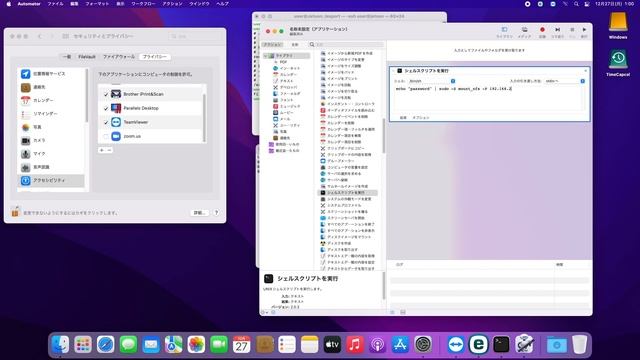This screenshot has width=640, height=360.
Task: Open Spotlight search in the menu bar
Action: tap(576, 4)
